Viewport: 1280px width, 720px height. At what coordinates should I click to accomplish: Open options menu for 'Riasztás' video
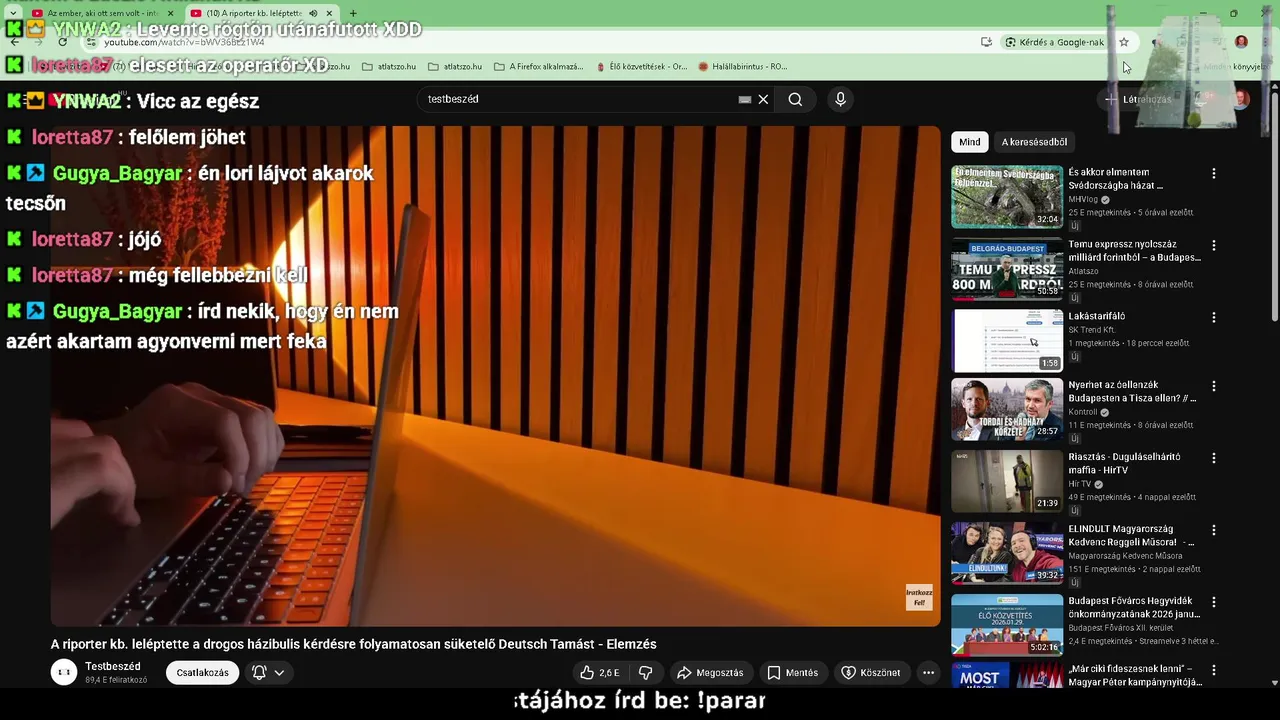click(x=1214, y=458)
